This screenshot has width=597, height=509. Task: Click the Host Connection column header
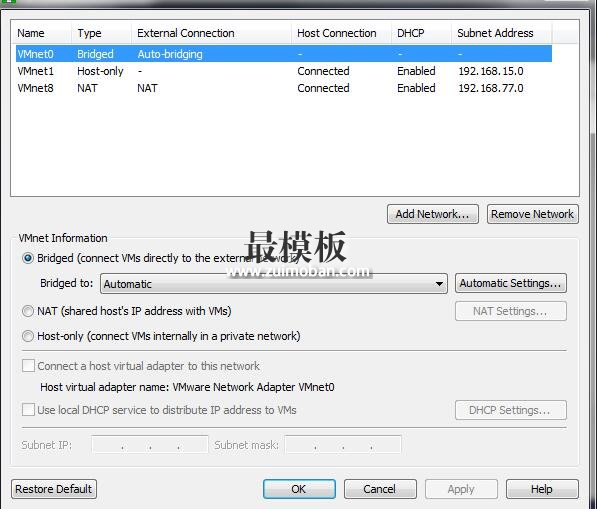click(x=341, y=33)
